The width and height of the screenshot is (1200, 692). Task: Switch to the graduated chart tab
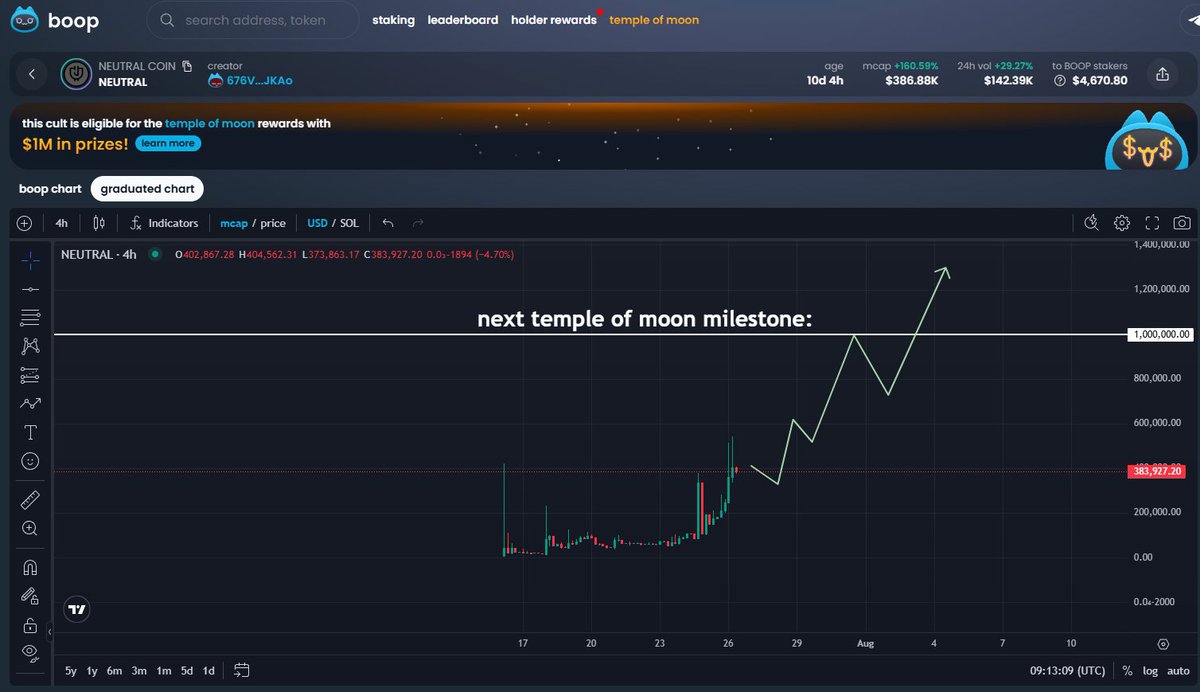point(147,188)
